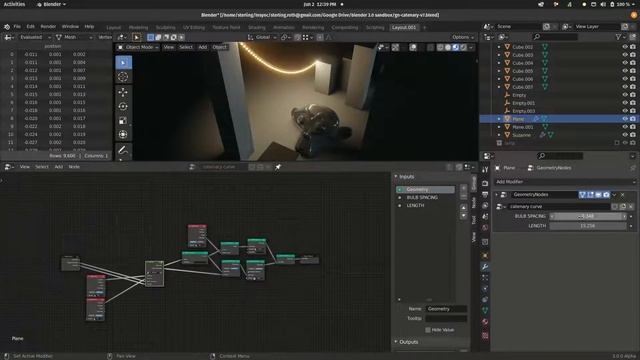Collapse the Inputs panel
640x360 pixels.
click(396, 176)
